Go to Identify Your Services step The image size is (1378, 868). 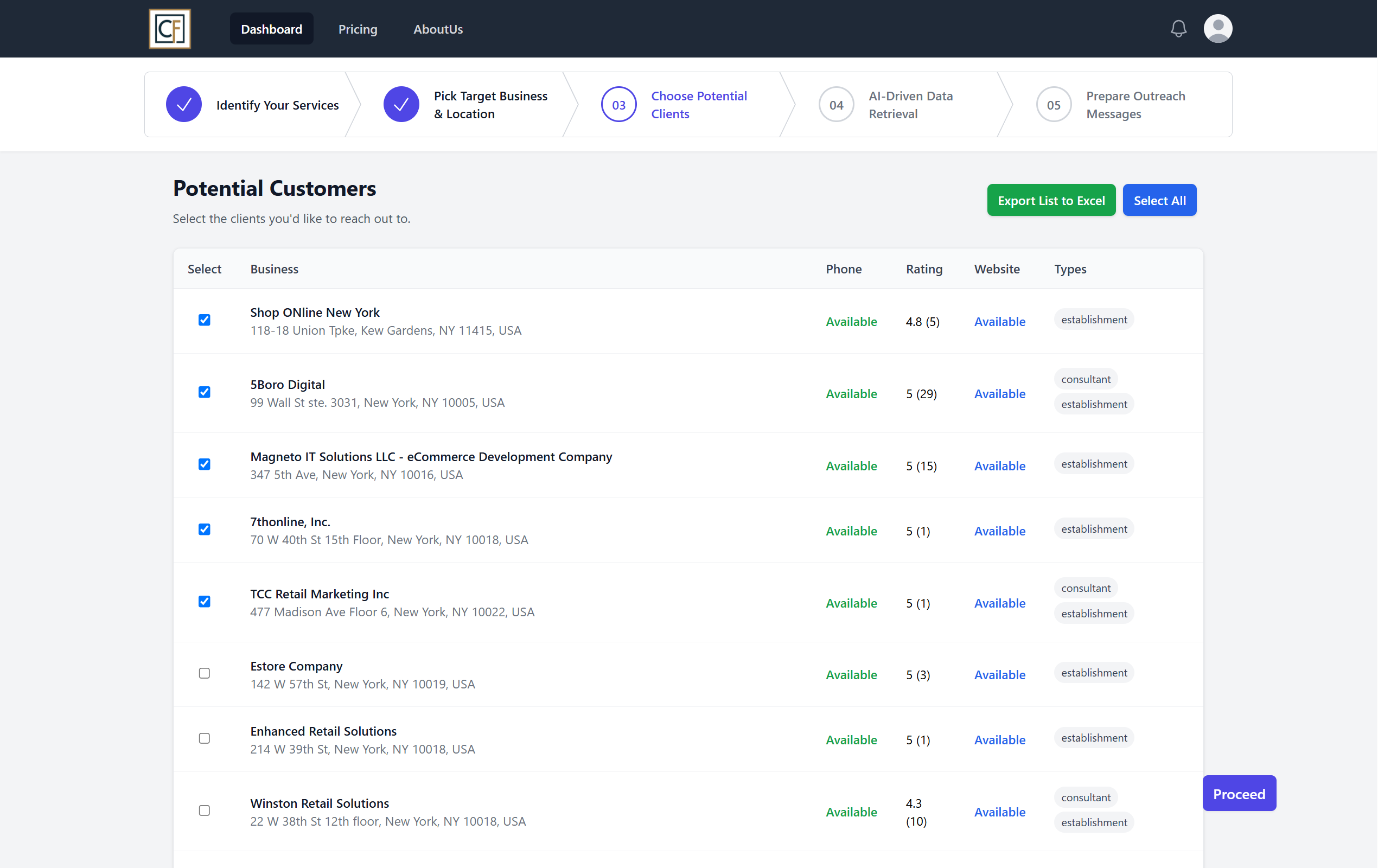277,105
